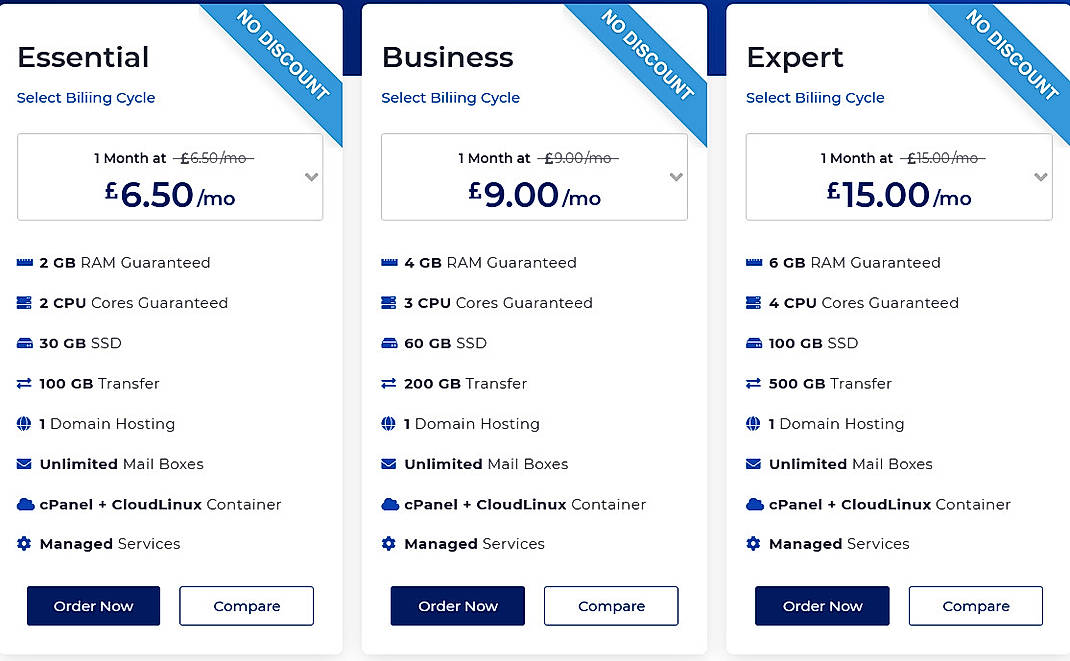Compare the Expert plan

[975, 606]
